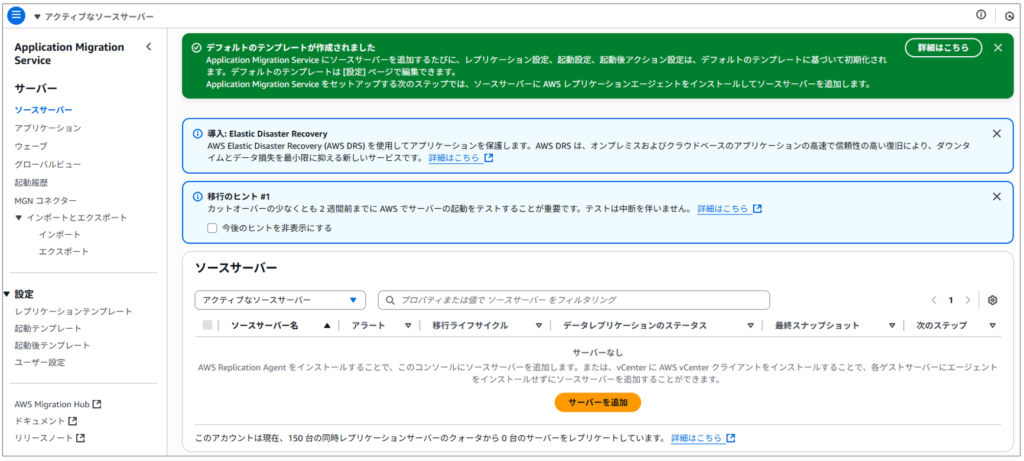This screenshot has width=1024, height=461.
Task: Open the ドキュメント link
Action: pos(39,421)
